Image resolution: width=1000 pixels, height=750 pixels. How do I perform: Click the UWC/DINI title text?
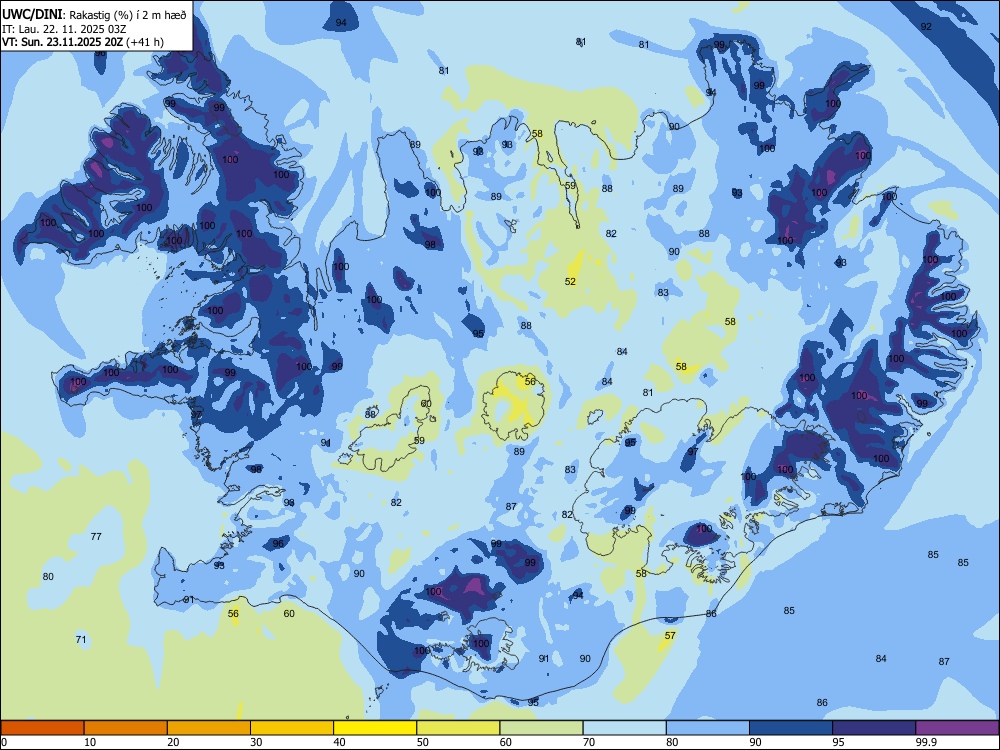pyautogui.click(x=32, y=15)
